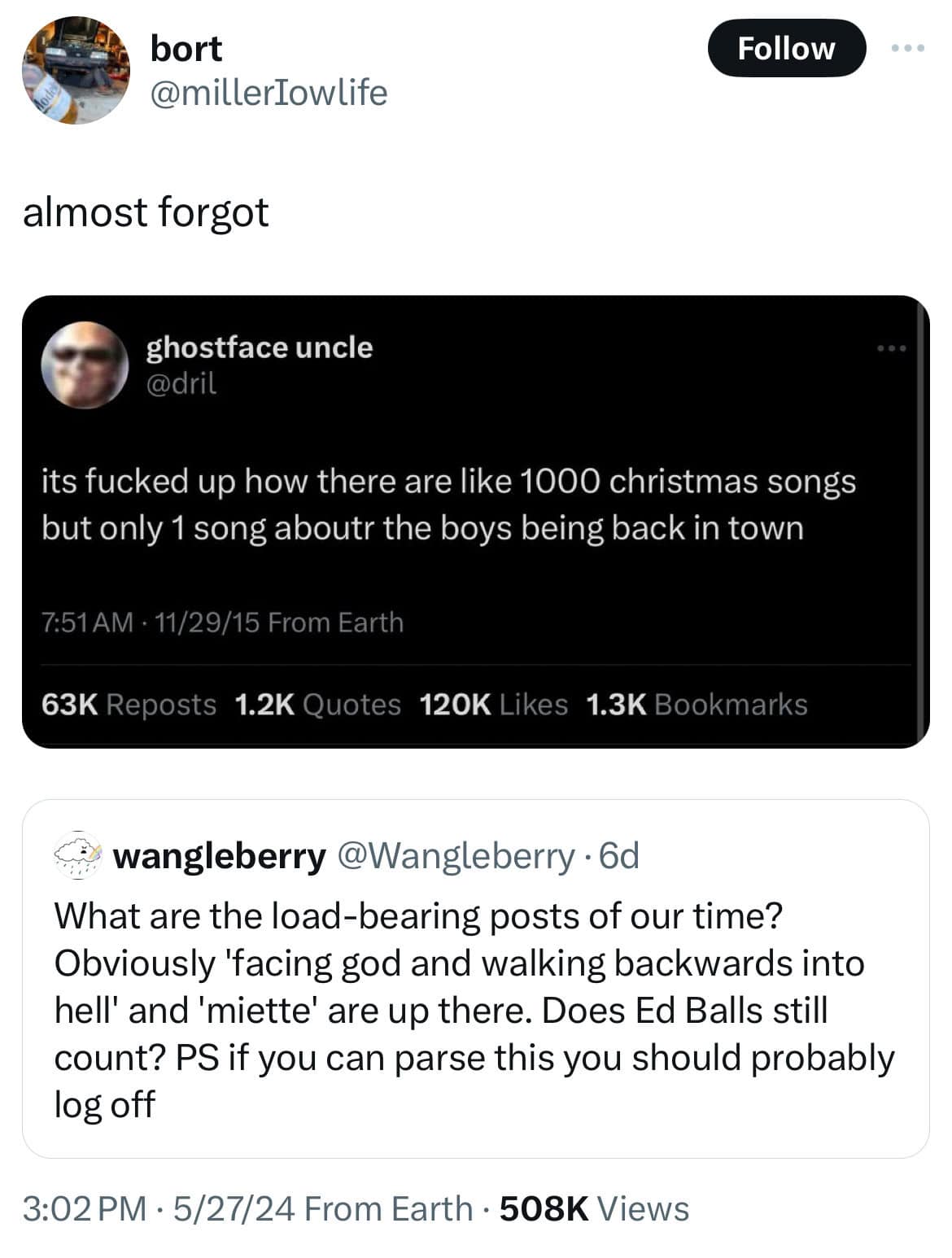Click the bort display name
Viewport: 952px width, 1258px height.
186,49
